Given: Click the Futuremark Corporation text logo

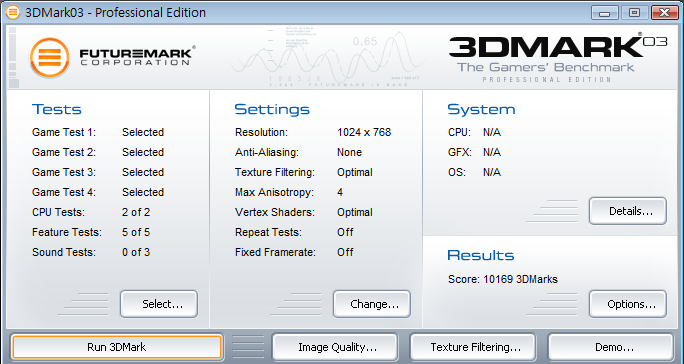Looking at the screenshot, I should (137, 57).
